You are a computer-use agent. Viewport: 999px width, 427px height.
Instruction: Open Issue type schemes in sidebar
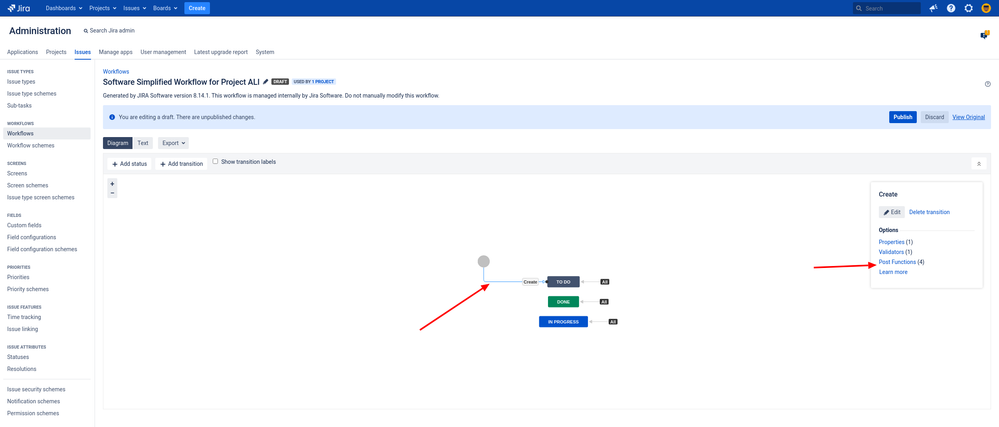pos(31,94)
